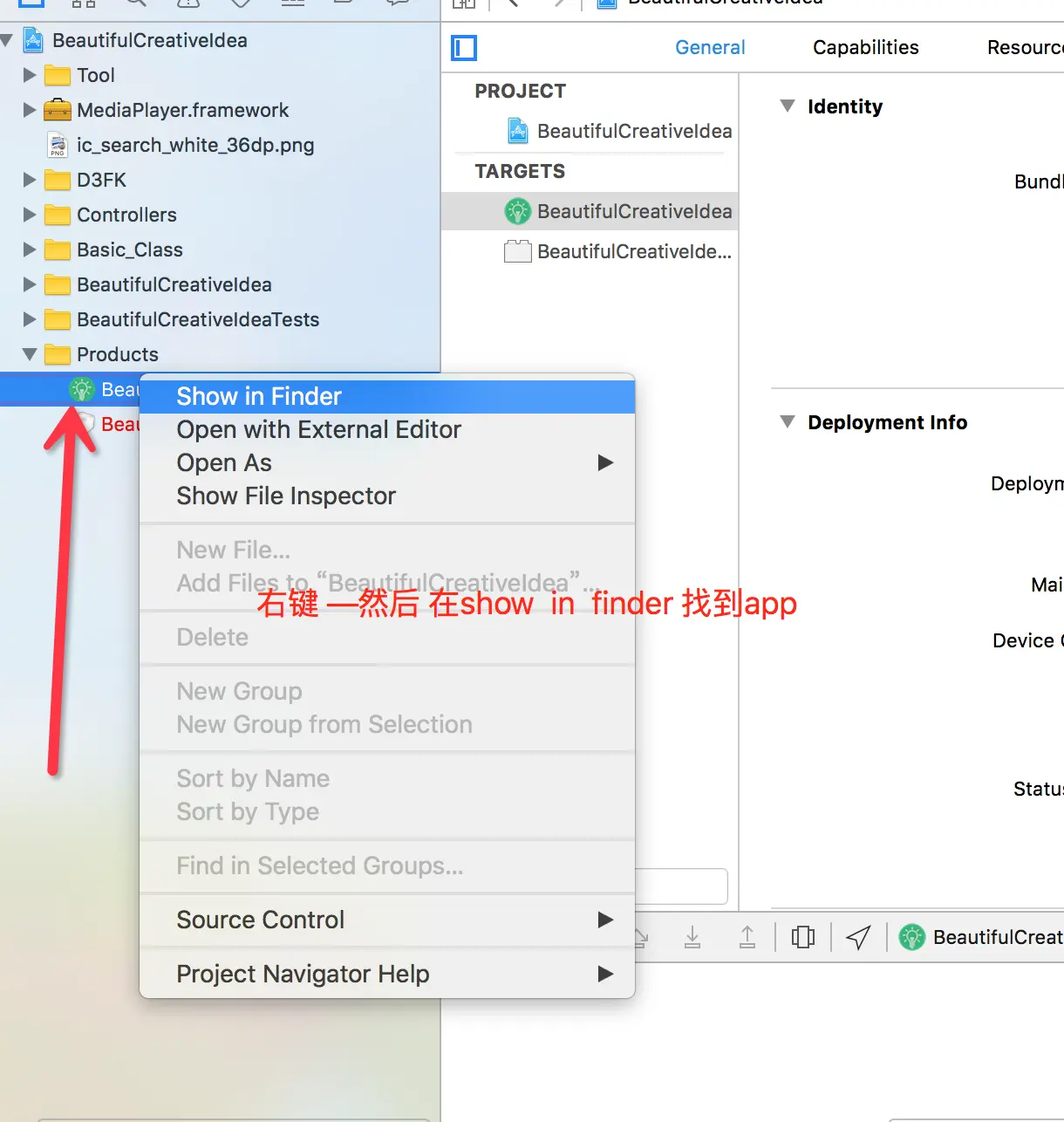
Task: Click the PROJECT section header
Action: coord(521,91)
